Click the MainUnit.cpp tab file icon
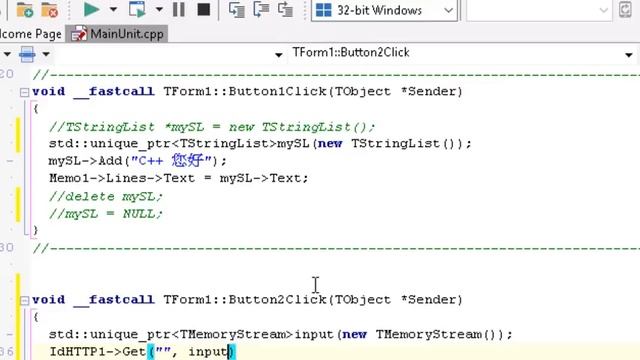The width and height of the screenshot is (640, 360). [x=79, y=34]
